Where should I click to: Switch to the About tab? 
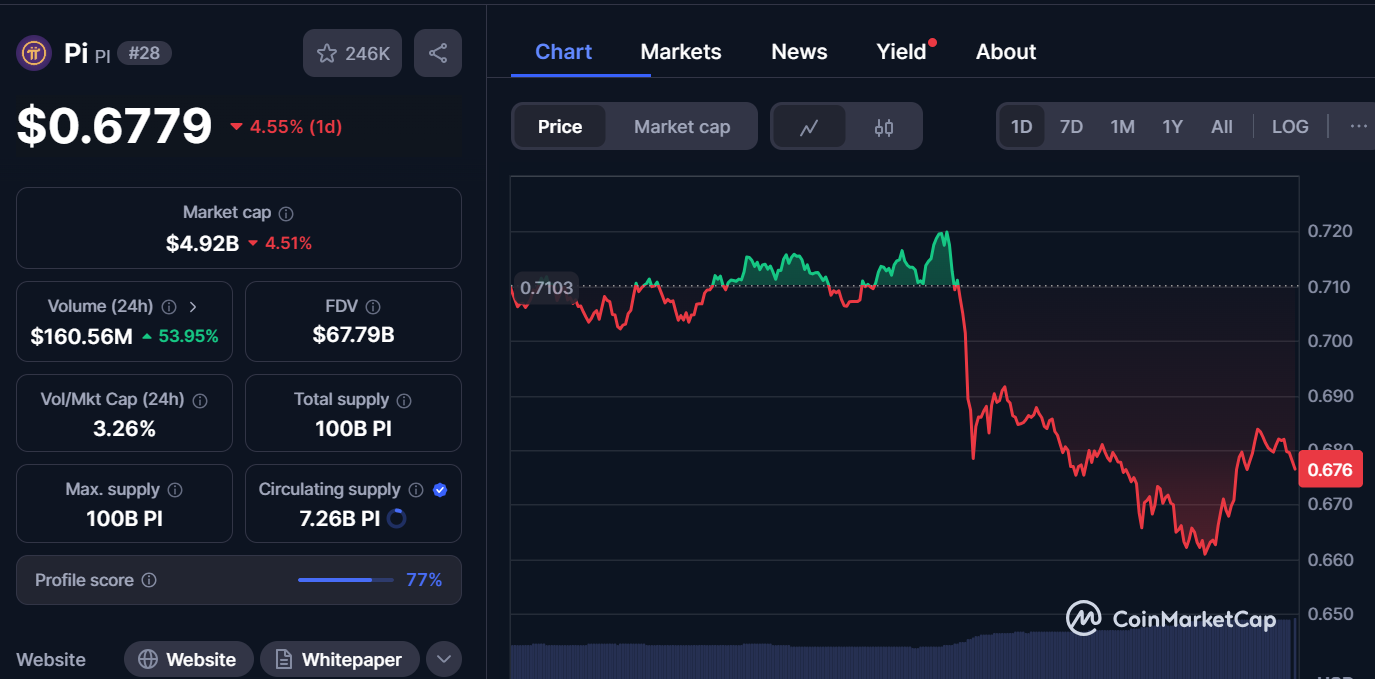[1006, 52]
